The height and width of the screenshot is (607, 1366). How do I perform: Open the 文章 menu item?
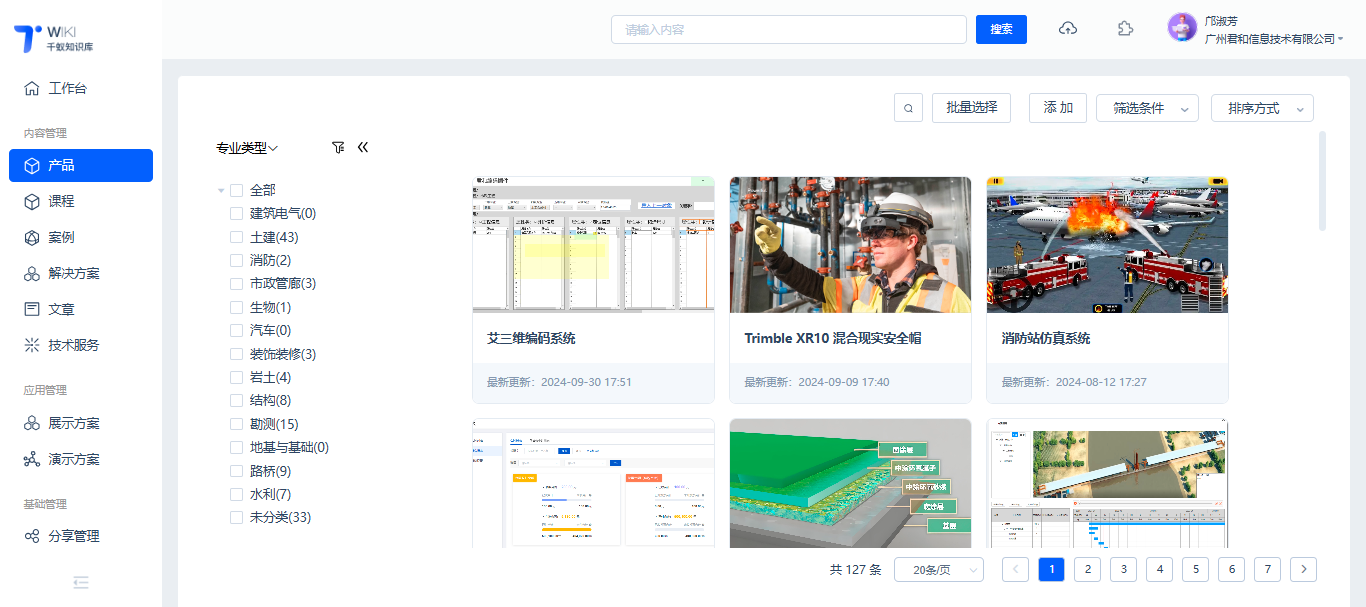81,309
